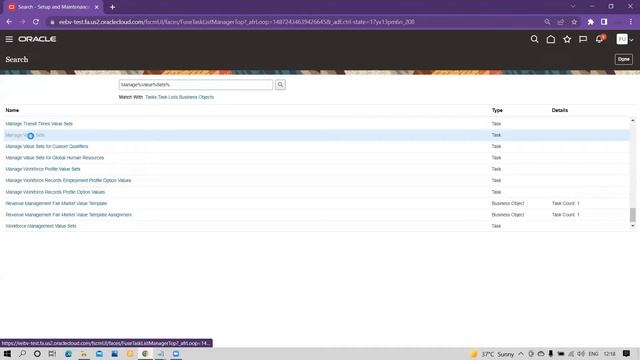The width and height of the screenshot is (640, 360).
Task: Open Chrome from the taskbar
Action: point(145,353)
